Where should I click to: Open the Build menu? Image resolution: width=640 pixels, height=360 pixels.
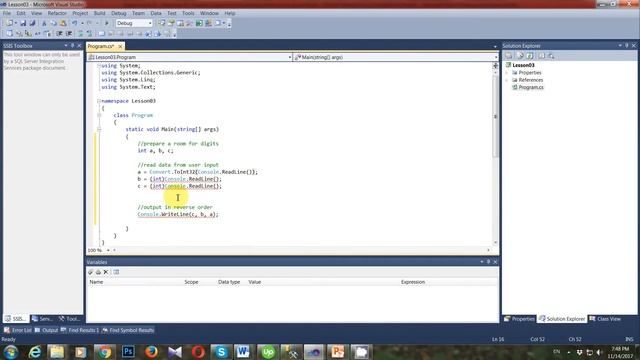(x=99, y=13)
